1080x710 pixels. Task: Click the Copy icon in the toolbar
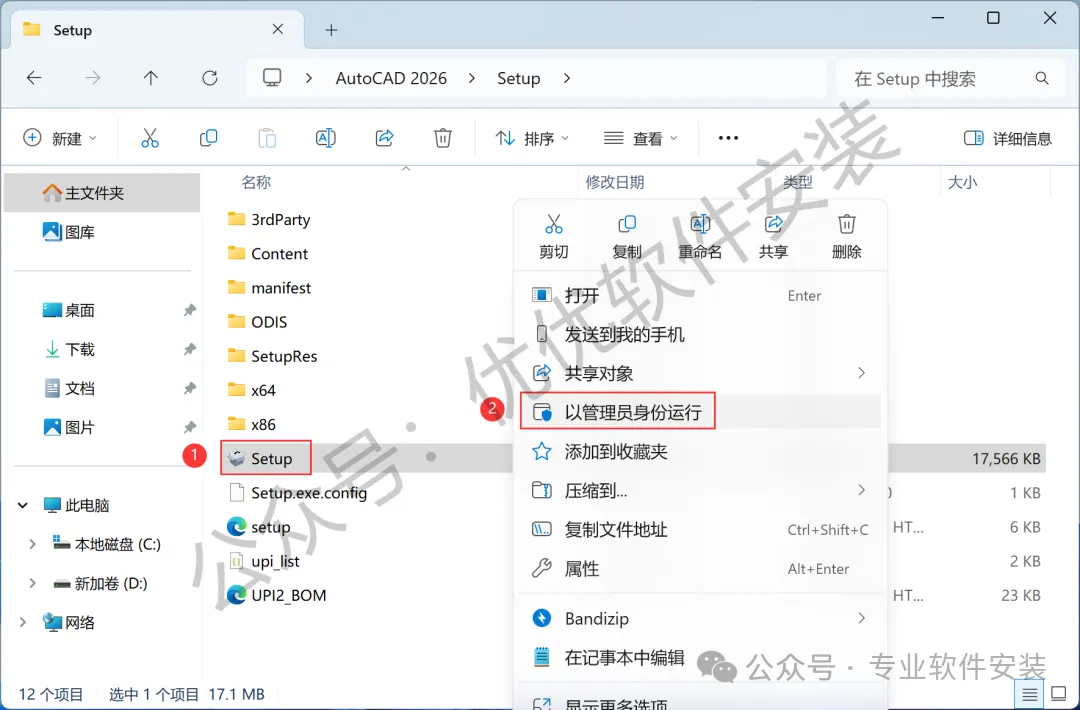[208, 138]
